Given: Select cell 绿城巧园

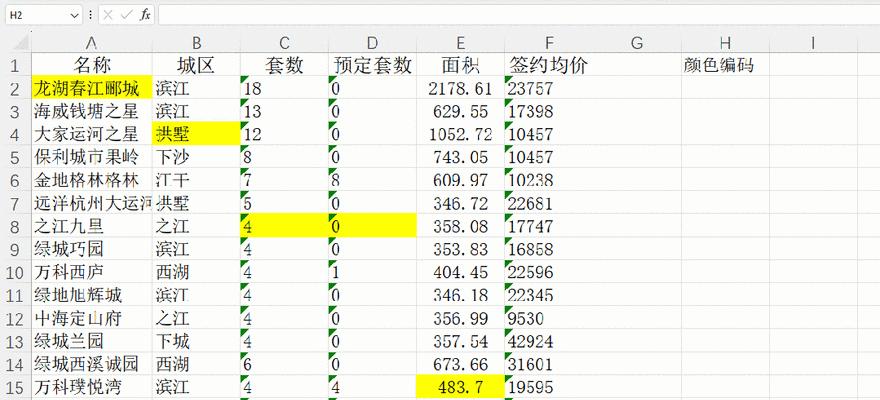Looking at the screenshot, I should click(x=91, y=249).
